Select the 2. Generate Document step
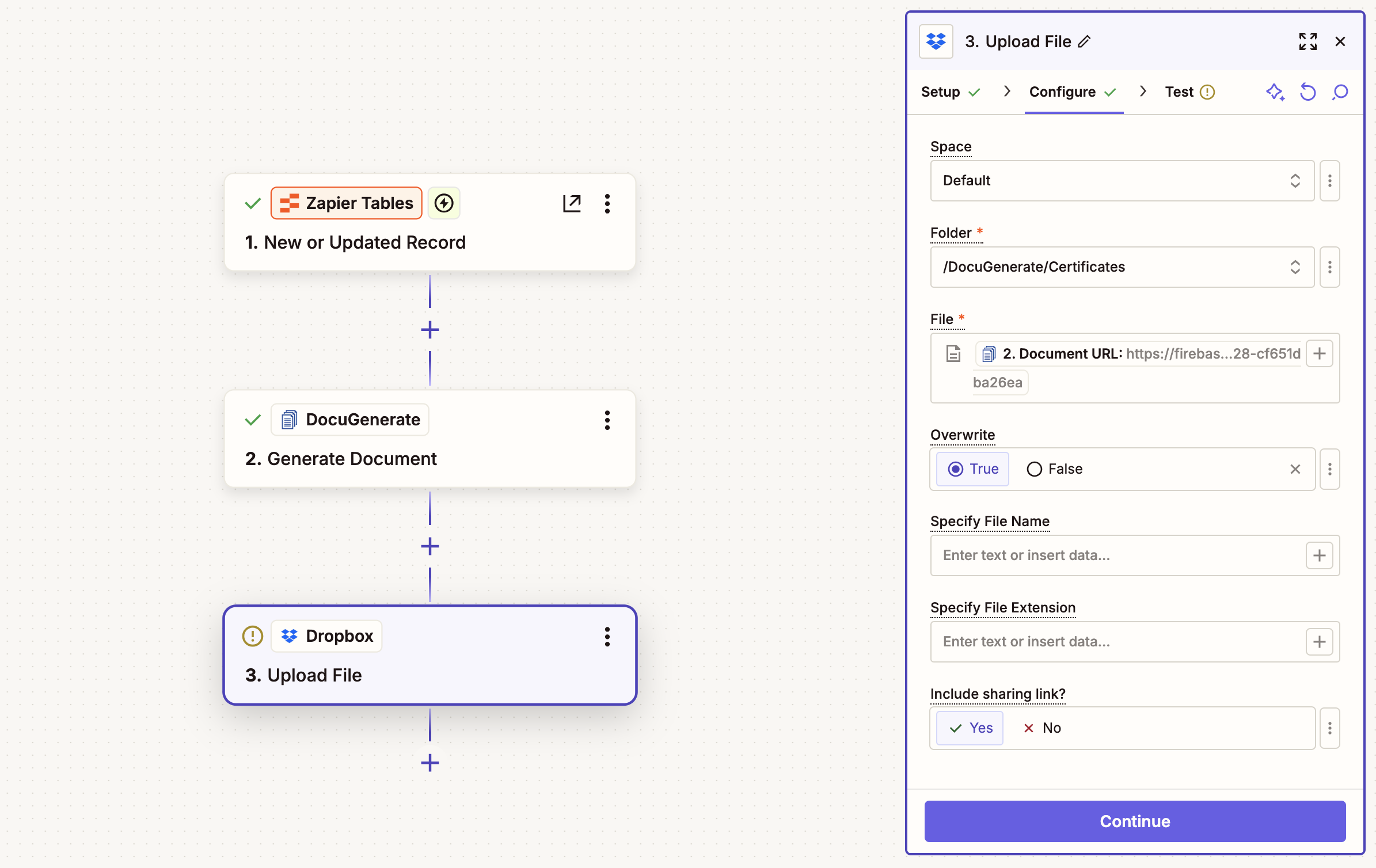The width and height of the screenshot is (1376, 868). tap(430, 439)
